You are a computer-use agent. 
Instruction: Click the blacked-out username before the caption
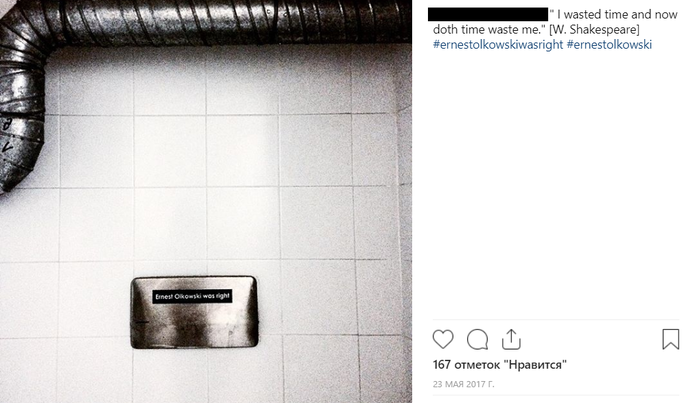pos(488,14)
